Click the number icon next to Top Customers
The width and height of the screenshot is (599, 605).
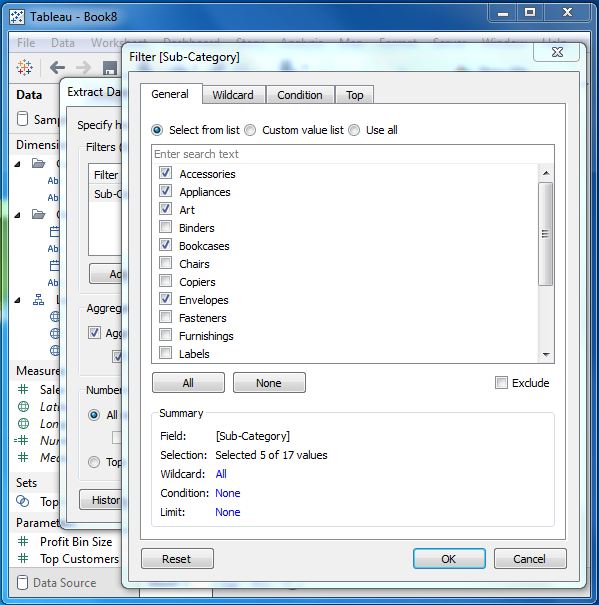[23, 558]
